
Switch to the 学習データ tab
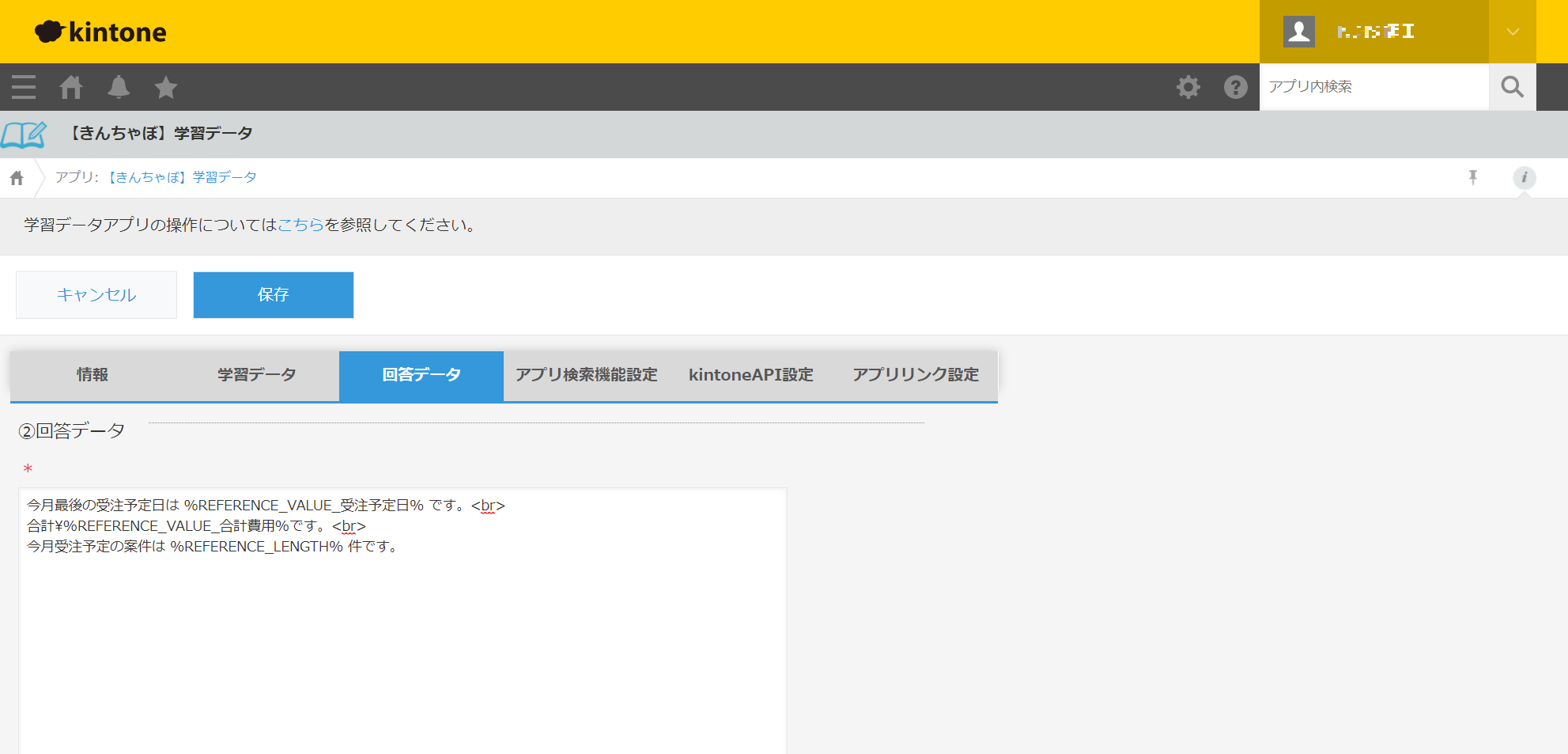tap(257, 375)
